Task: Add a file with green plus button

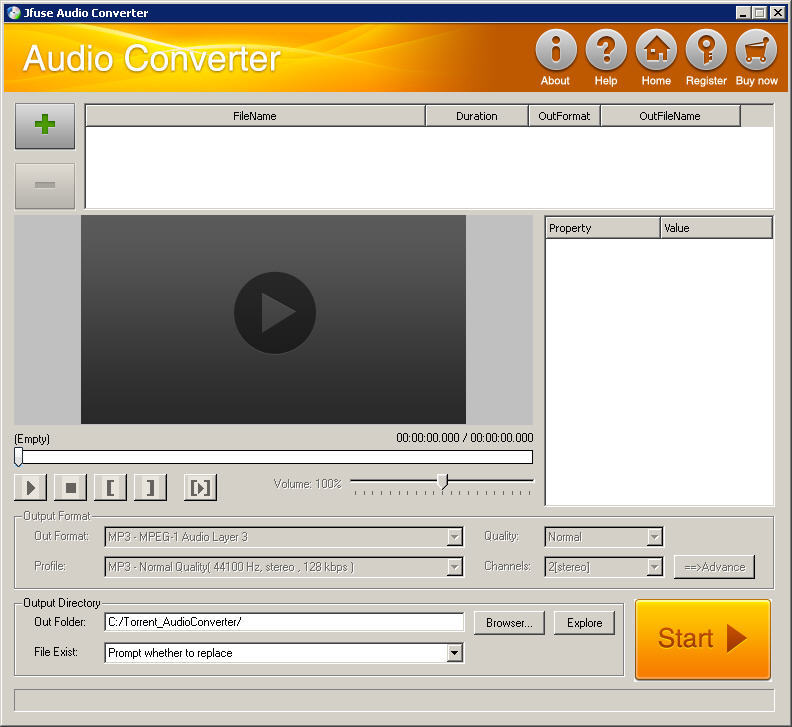Action: click(x=45, y=126)
